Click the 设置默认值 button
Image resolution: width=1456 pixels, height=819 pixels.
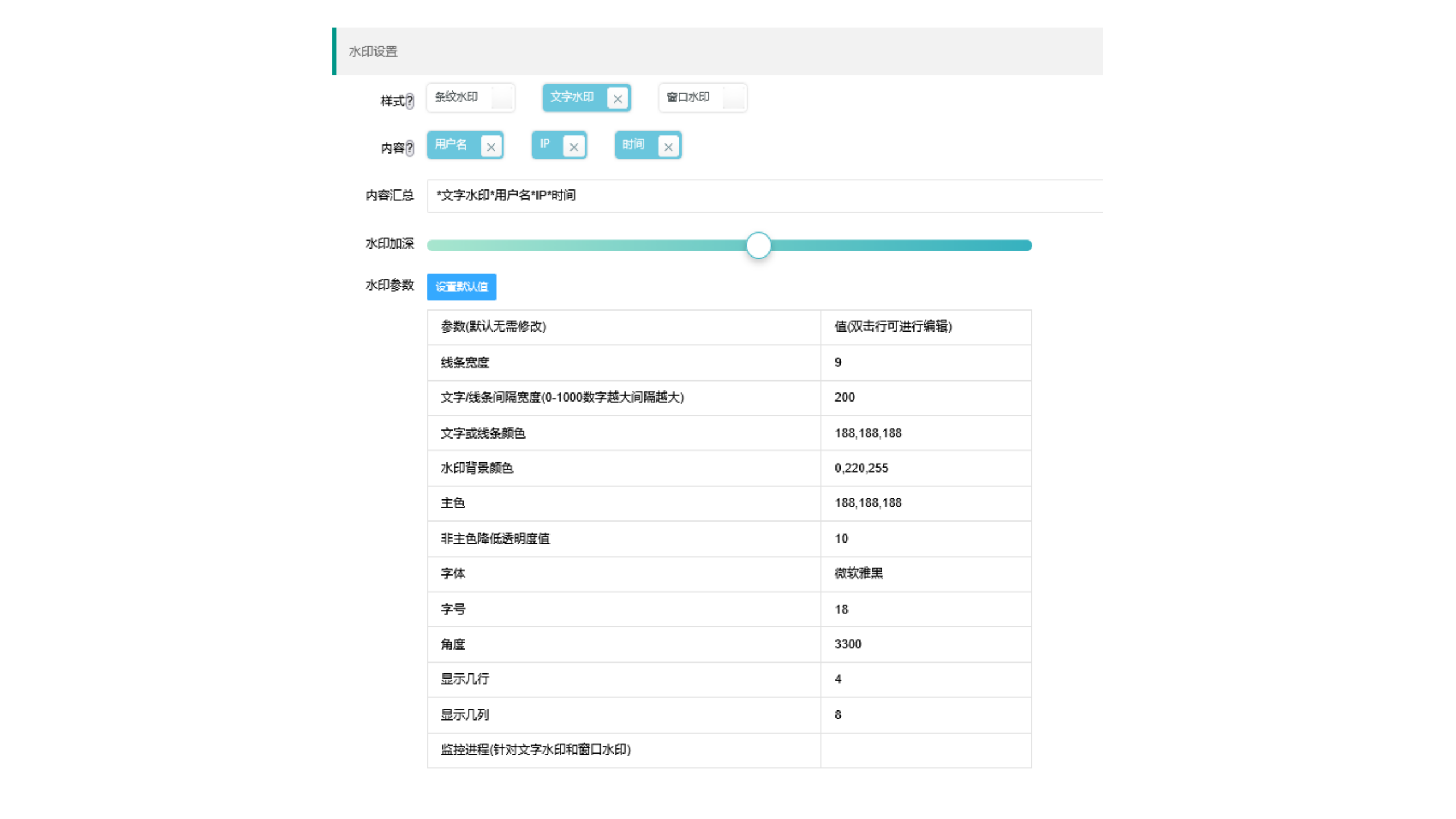461,287
